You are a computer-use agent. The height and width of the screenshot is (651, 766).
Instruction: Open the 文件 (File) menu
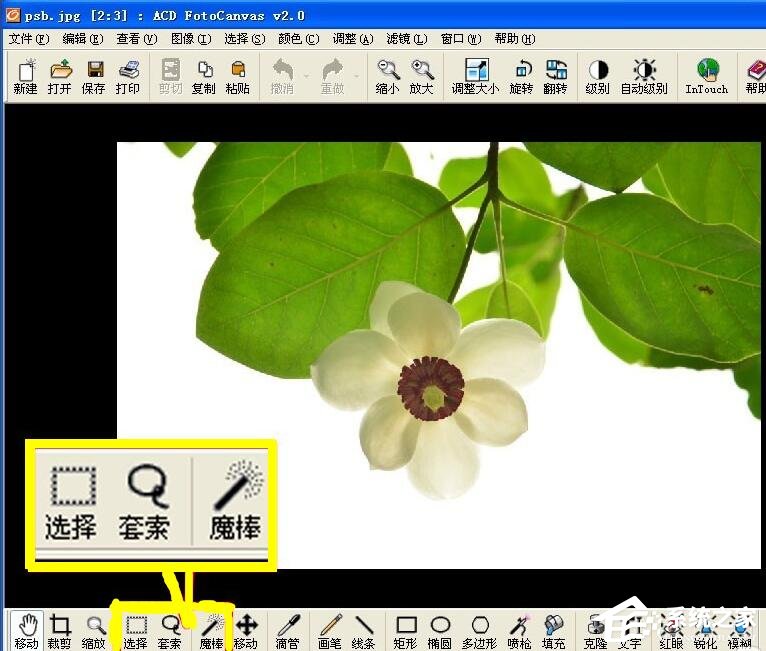coord(28,39)
